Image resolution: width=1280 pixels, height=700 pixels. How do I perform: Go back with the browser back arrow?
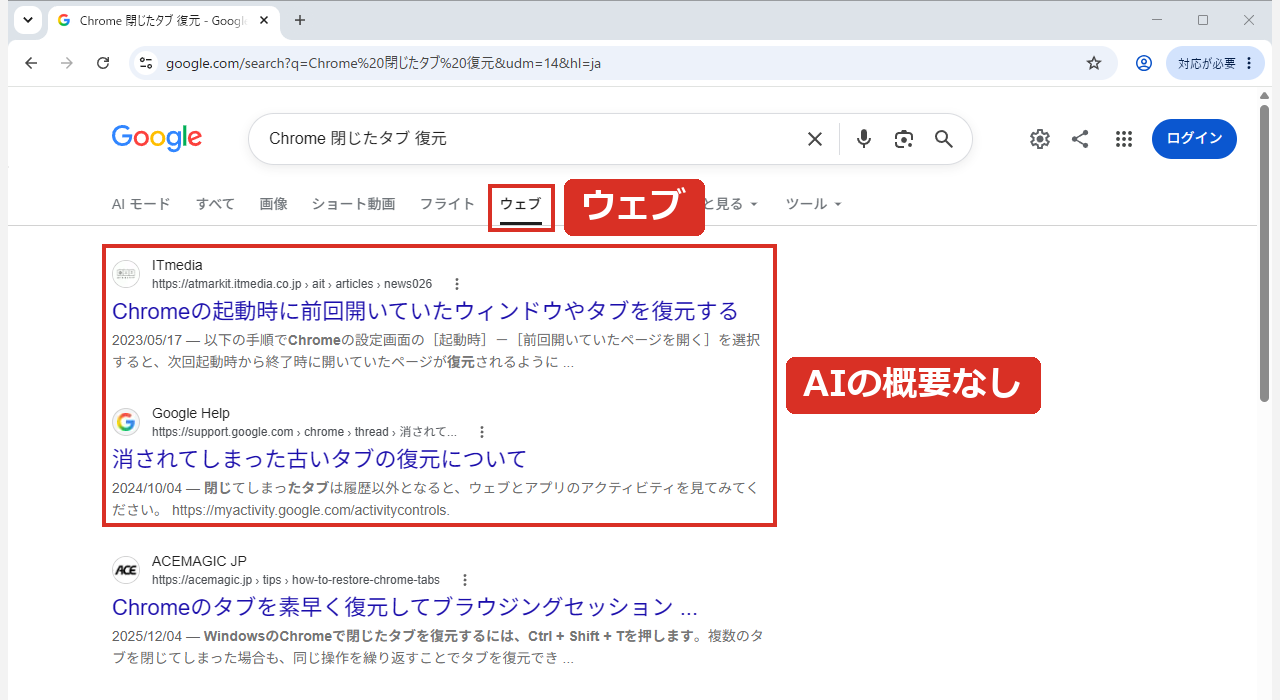point(31,63)
